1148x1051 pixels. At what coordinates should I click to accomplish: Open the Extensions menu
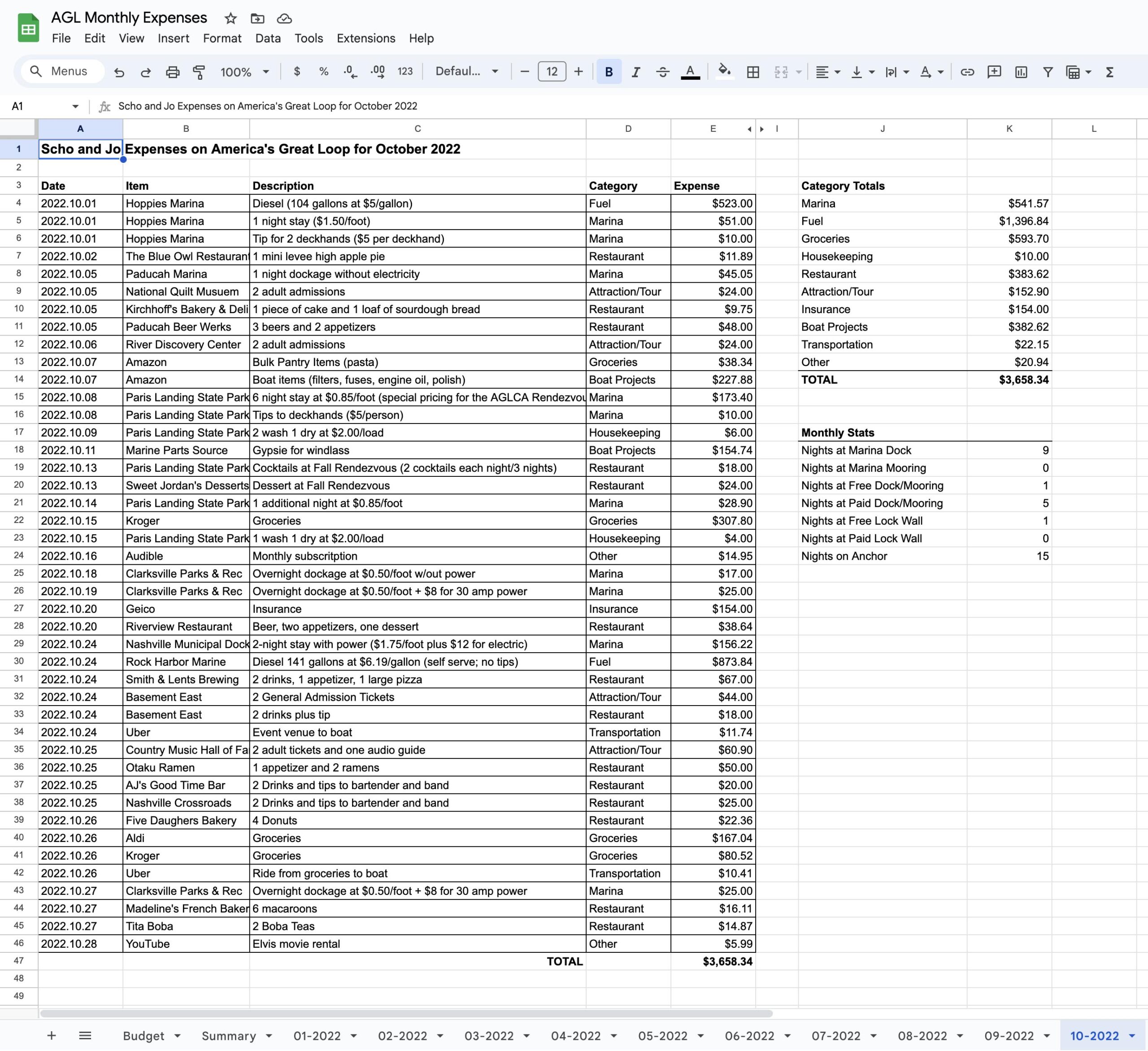click(365, 38)
